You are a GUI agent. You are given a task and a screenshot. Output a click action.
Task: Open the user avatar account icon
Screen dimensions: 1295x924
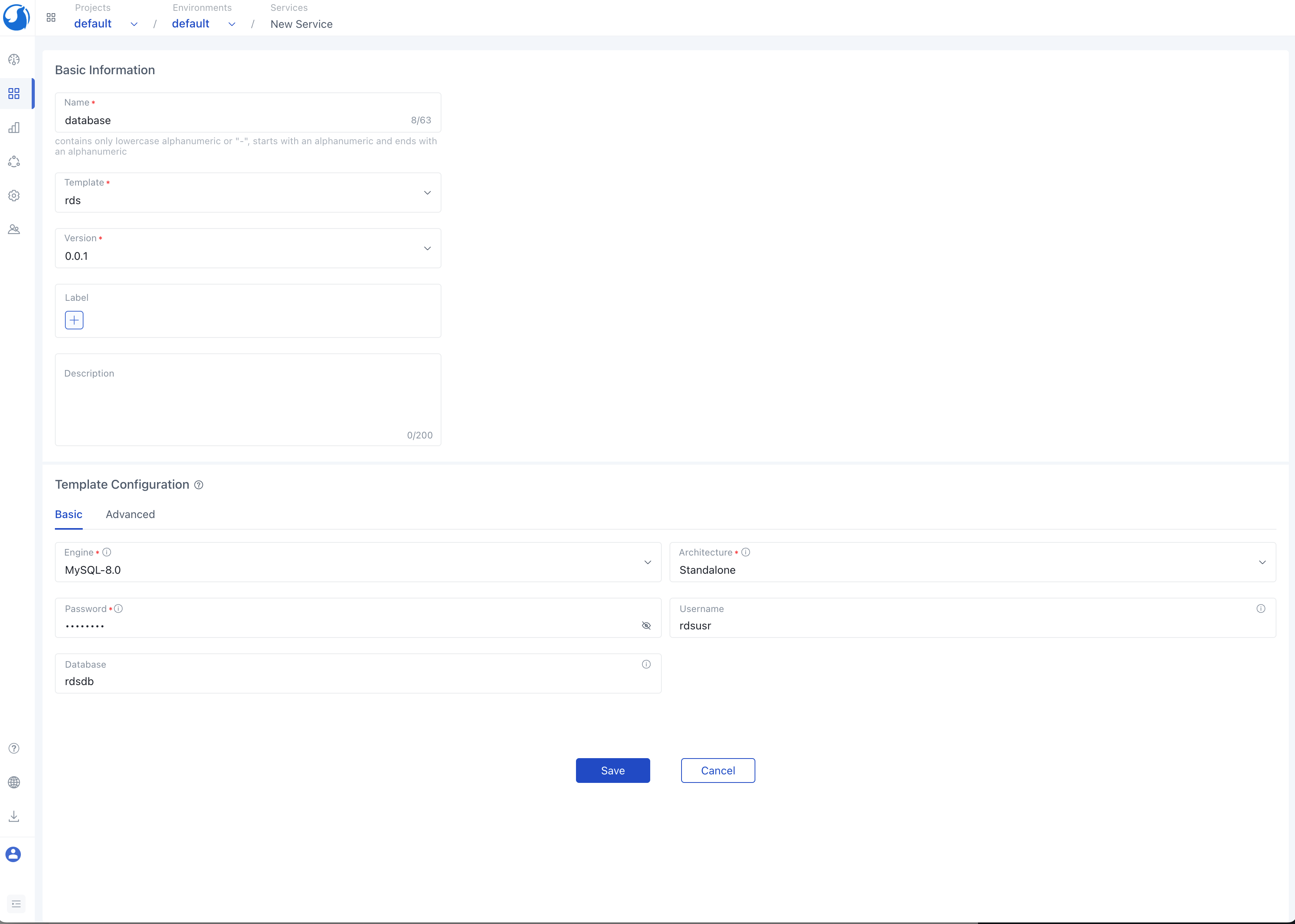tap(14, 854)
